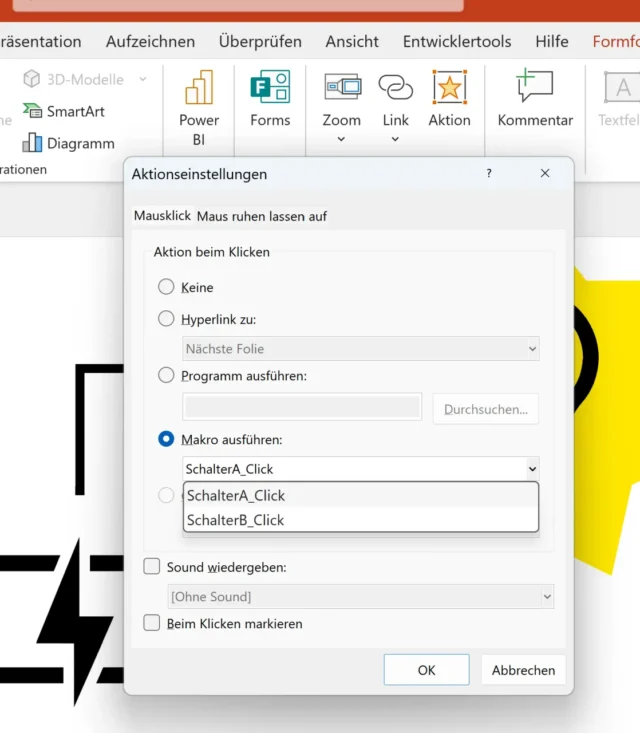Check the Beim Klicken markieren box

(152, 623)
